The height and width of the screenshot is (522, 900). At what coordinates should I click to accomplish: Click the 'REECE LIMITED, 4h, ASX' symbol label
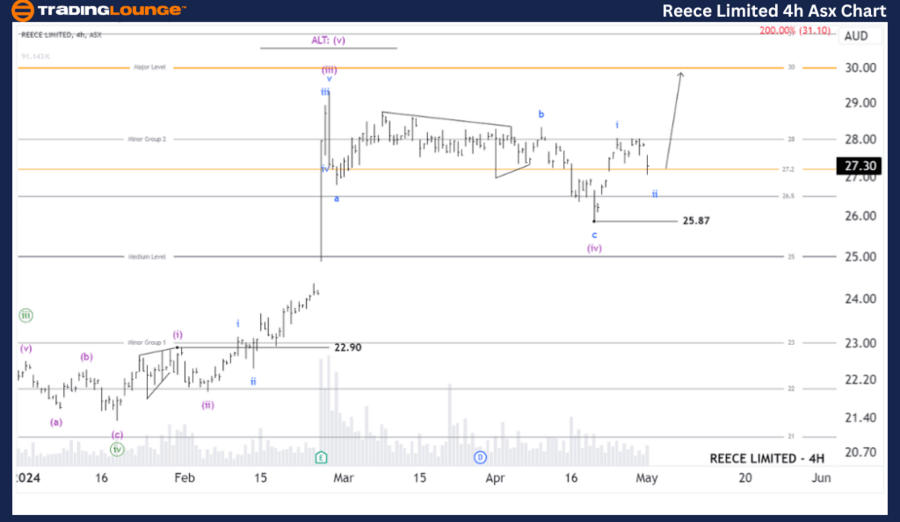pyautogui.click(x=61, y=35)
